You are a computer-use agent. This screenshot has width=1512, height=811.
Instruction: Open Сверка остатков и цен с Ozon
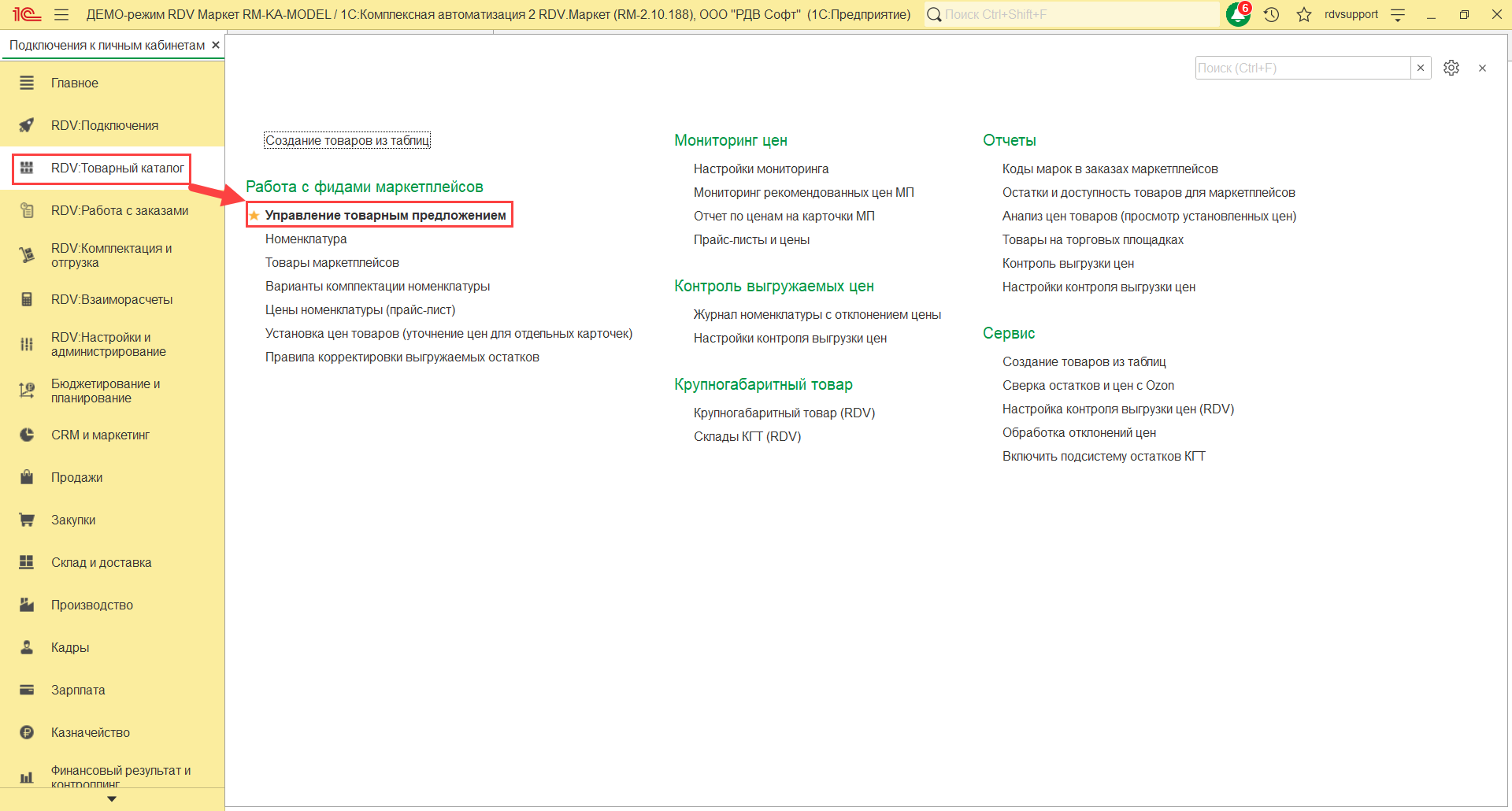point(1088,385)
